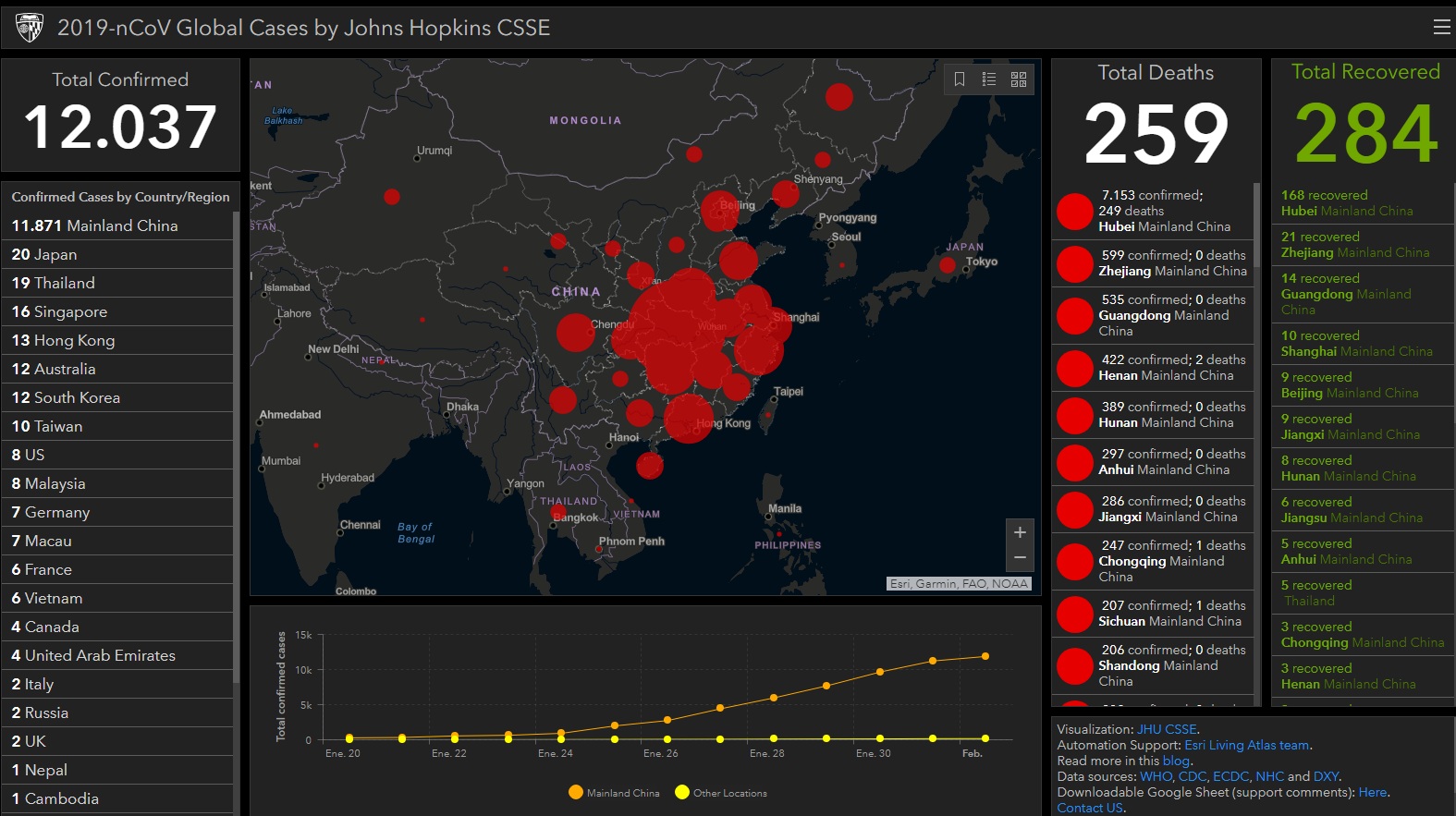
Task: Open the NHC data source link
Action: tap(1269, 776)
